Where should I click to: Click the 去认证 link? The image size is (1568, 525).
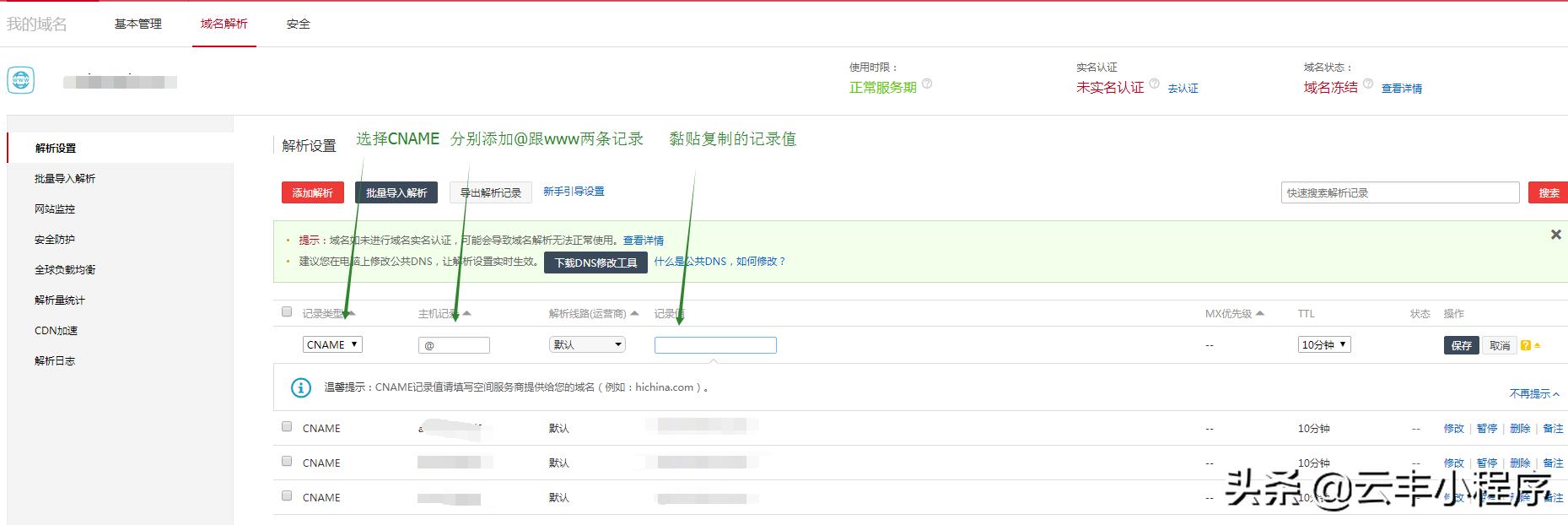pyautogui.click(x=1183, y=88)
